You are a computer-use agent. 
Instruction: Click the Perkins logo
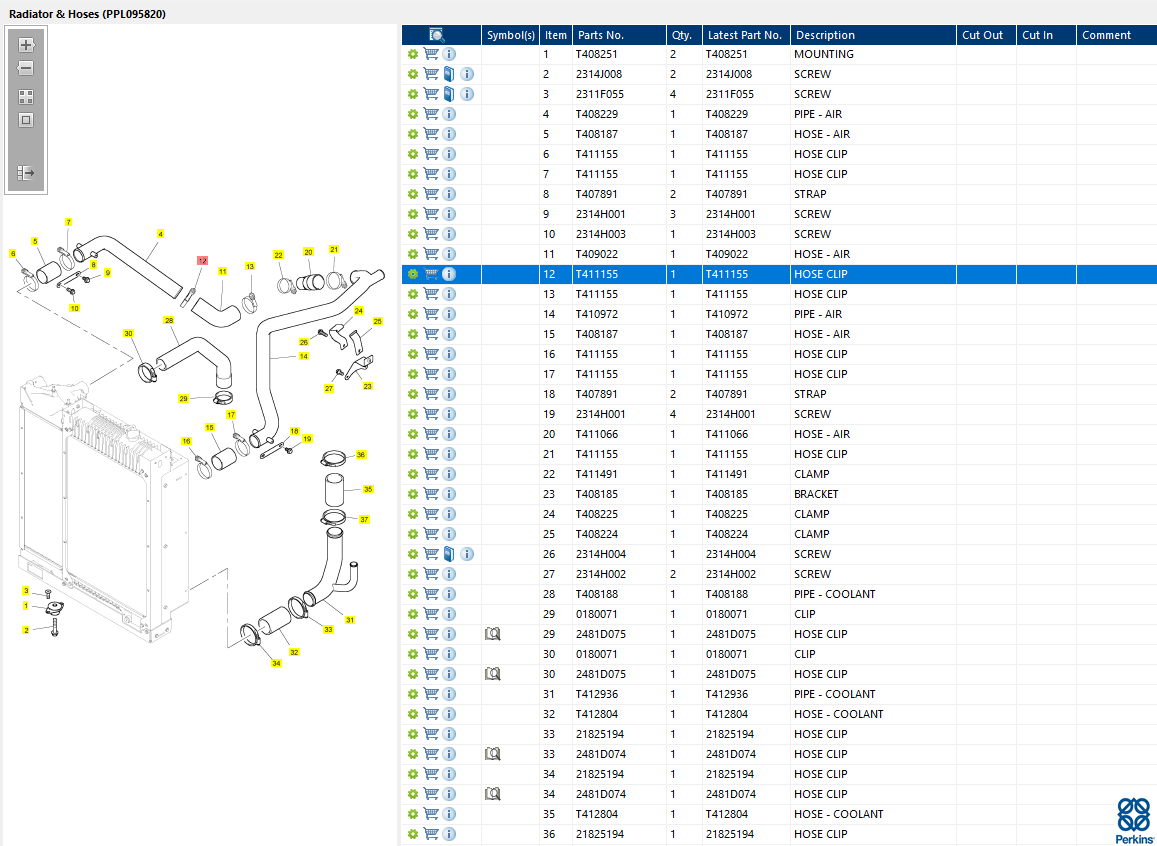tap(1133, 820)
